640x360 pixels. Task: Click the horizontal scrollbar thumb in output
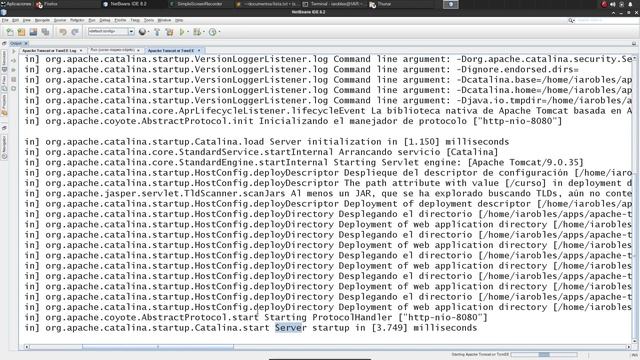158,347
